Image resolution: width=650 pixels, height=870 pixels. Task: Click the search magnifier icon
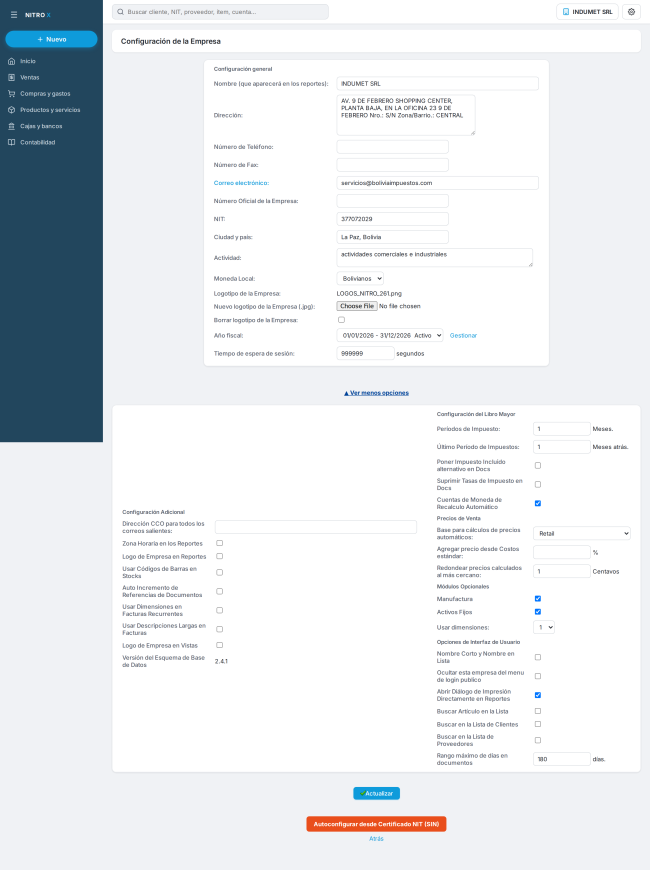click(120, 12)
